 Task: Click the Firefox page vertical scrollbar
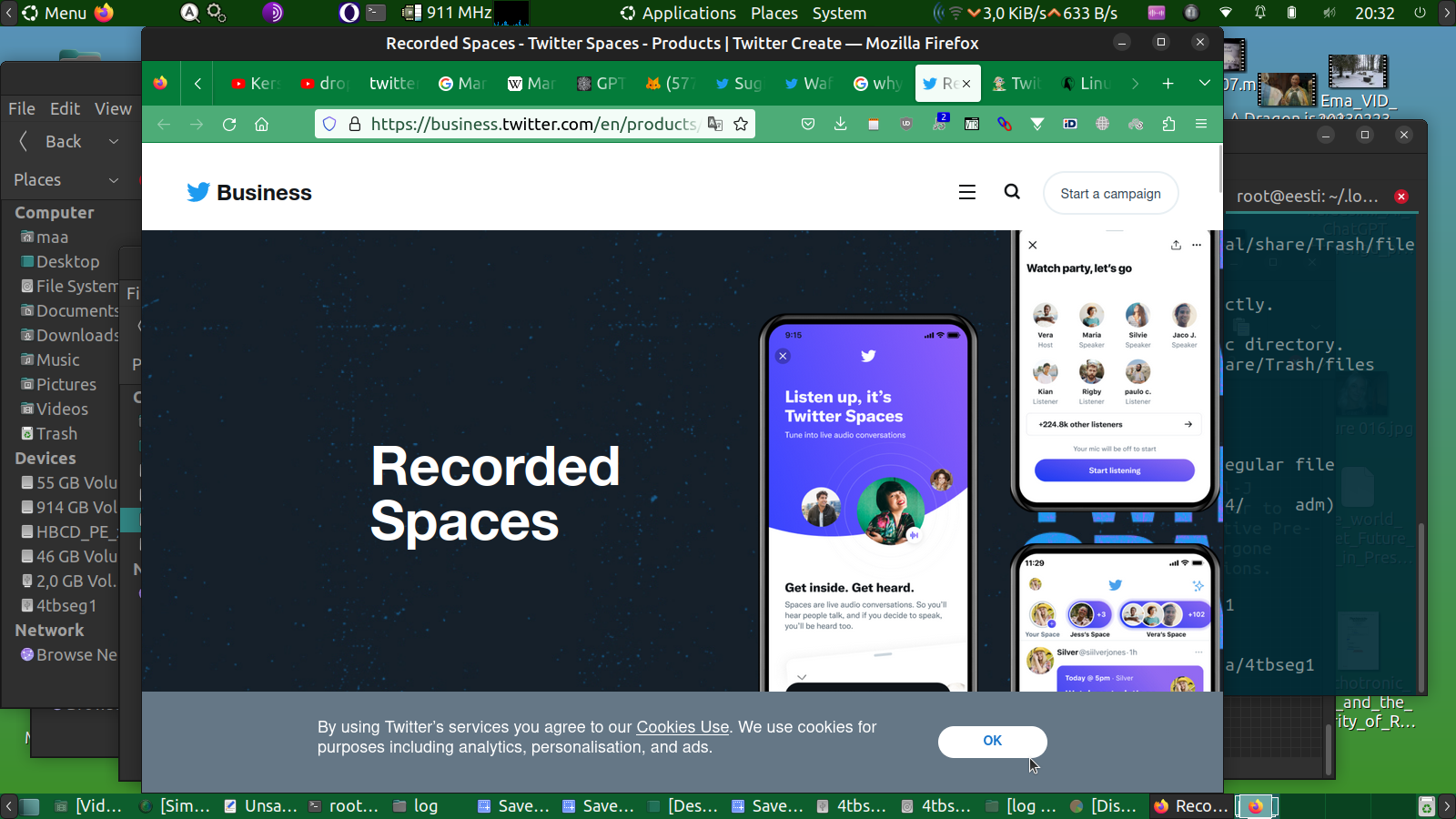[x=1219, y=169]
